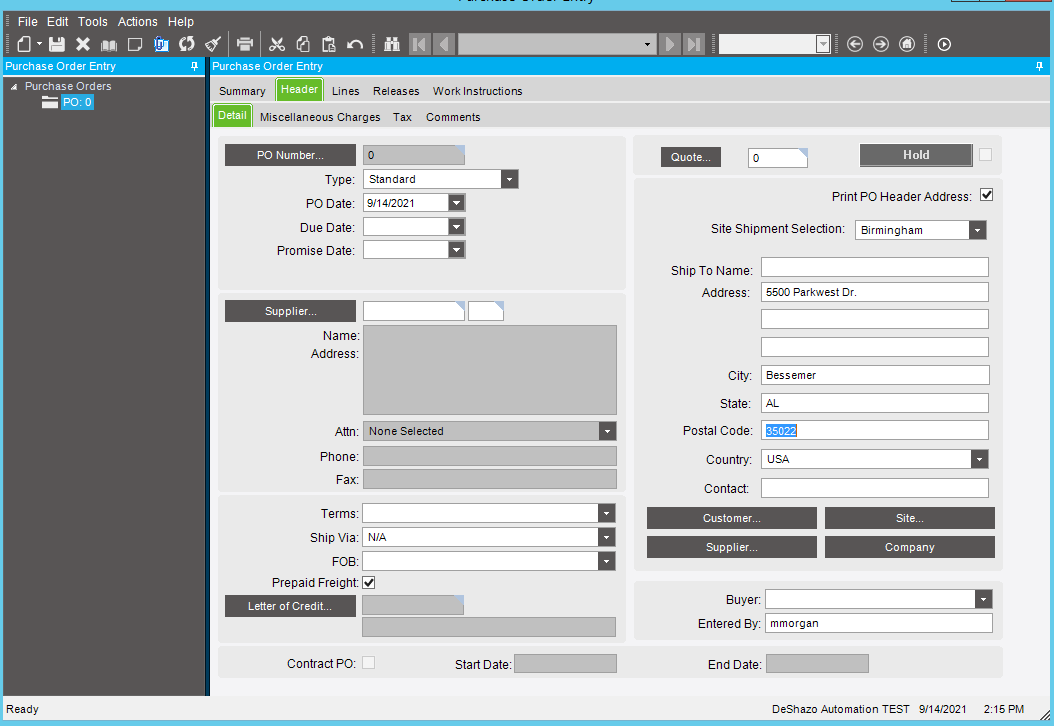This screenshot has width=1054, height=726.
Task: Click the back circle arrow icon
Action: (x=855, y=44)
